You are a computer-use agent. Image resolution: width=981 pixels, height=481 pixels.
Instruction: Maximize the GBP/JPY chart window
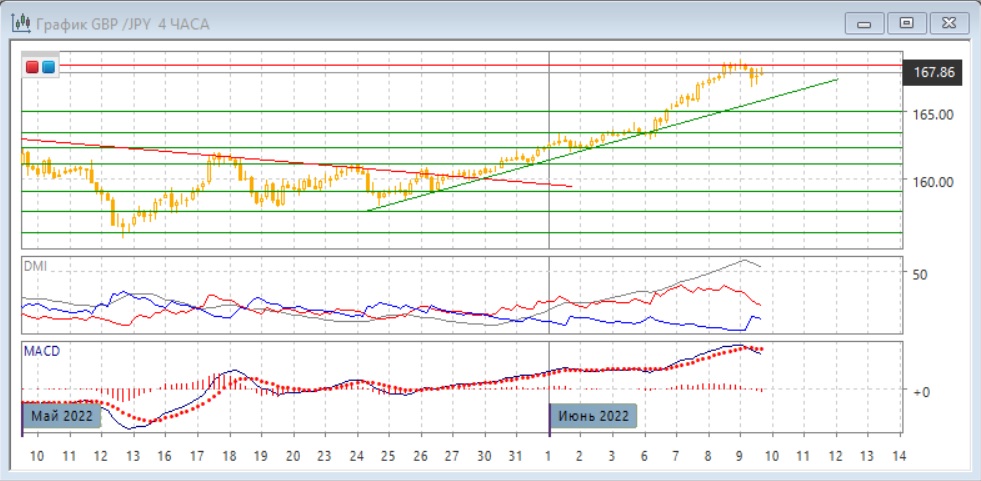pyautogui.click(x=907, y=23)
